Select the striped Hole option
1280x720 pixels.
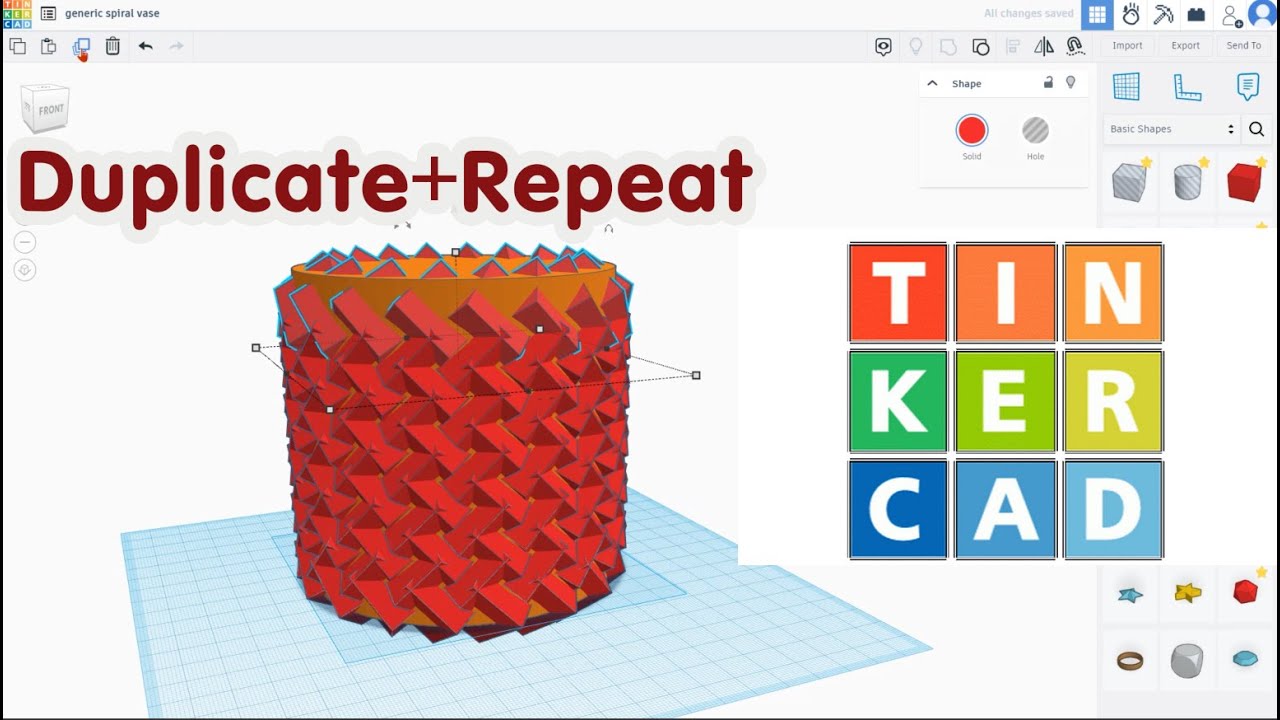pos(1035,131)
